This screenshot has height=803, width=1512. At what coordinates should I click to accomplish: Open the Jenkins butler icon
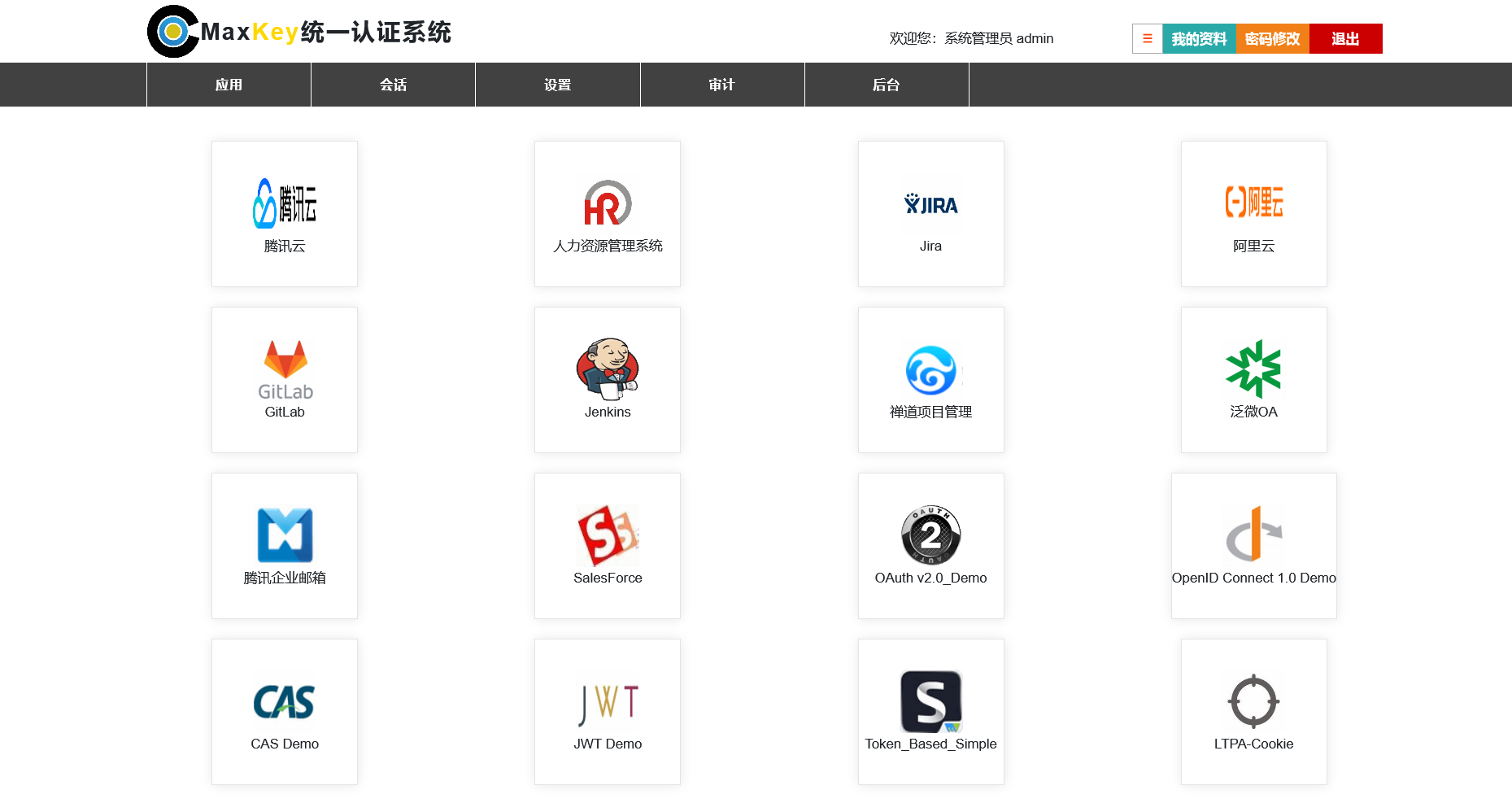click(x=608, y=369)
